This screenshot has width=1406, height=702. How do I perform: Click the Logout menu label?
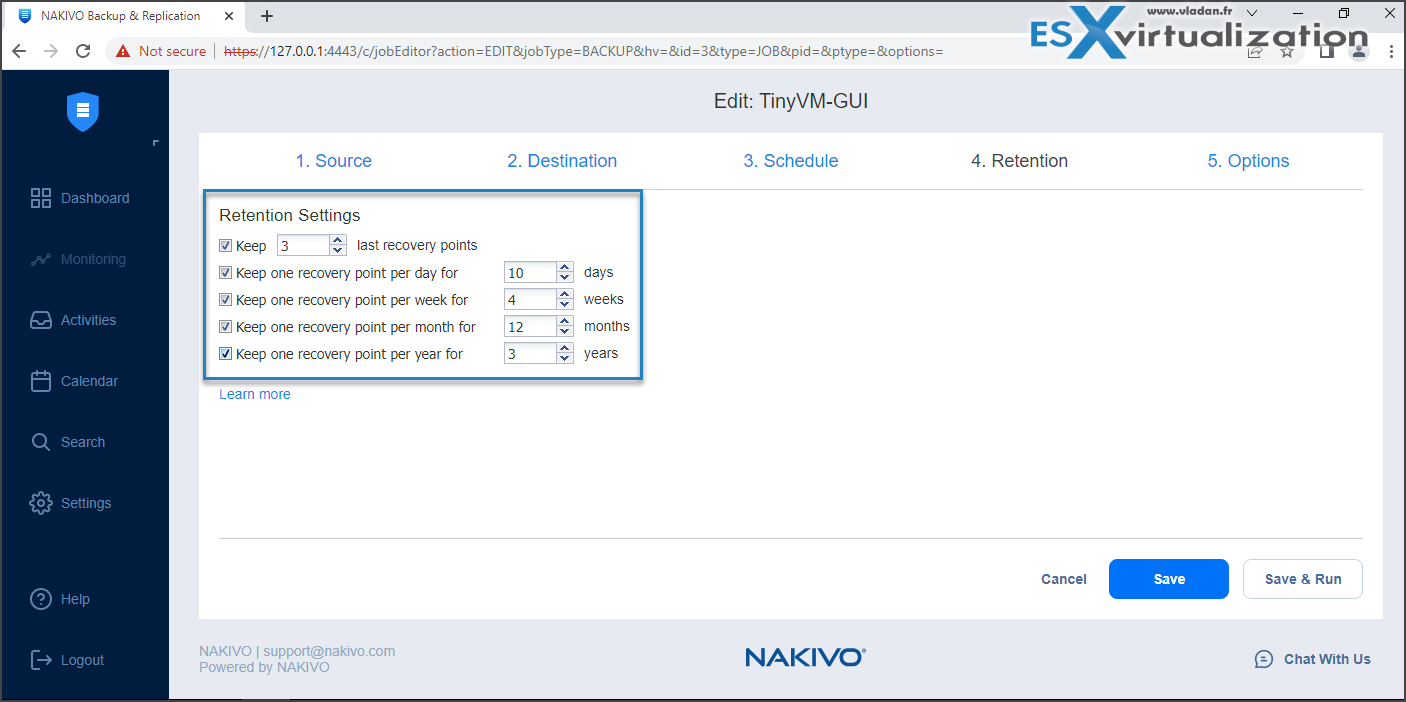[x=82, y=660]
